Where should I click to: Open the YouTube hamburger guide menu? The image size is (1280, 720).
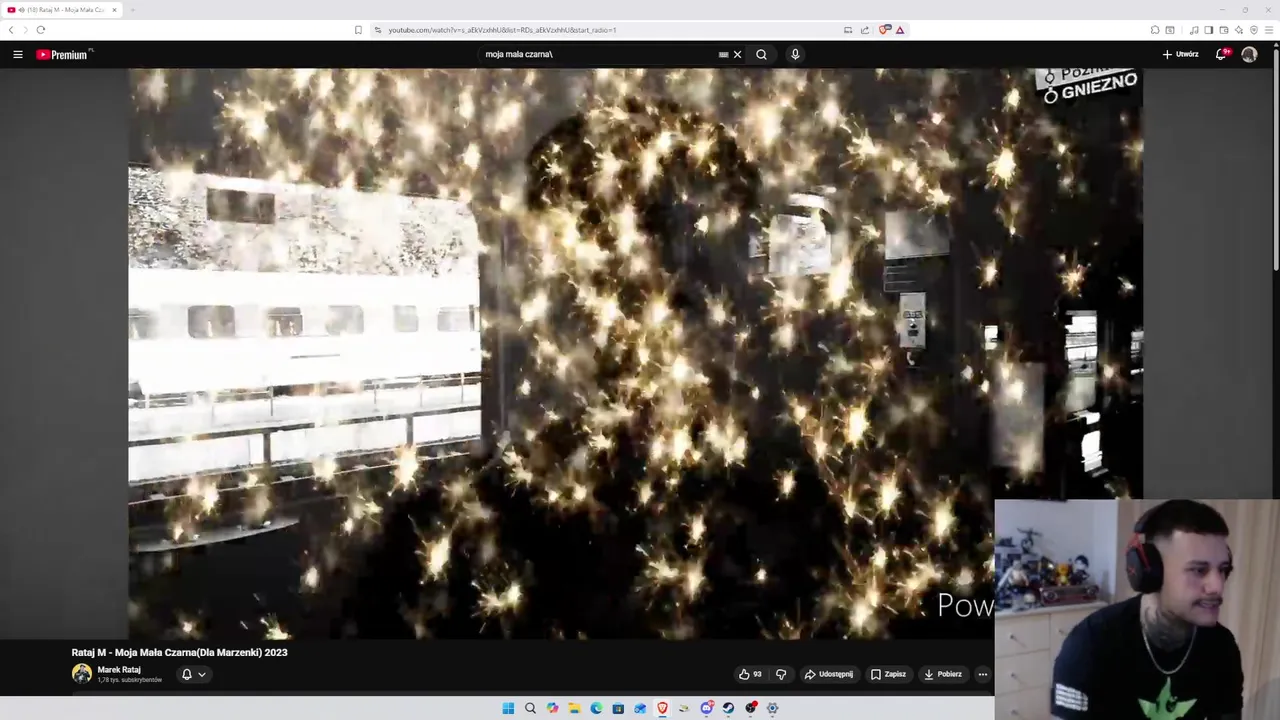pos(18,54)
